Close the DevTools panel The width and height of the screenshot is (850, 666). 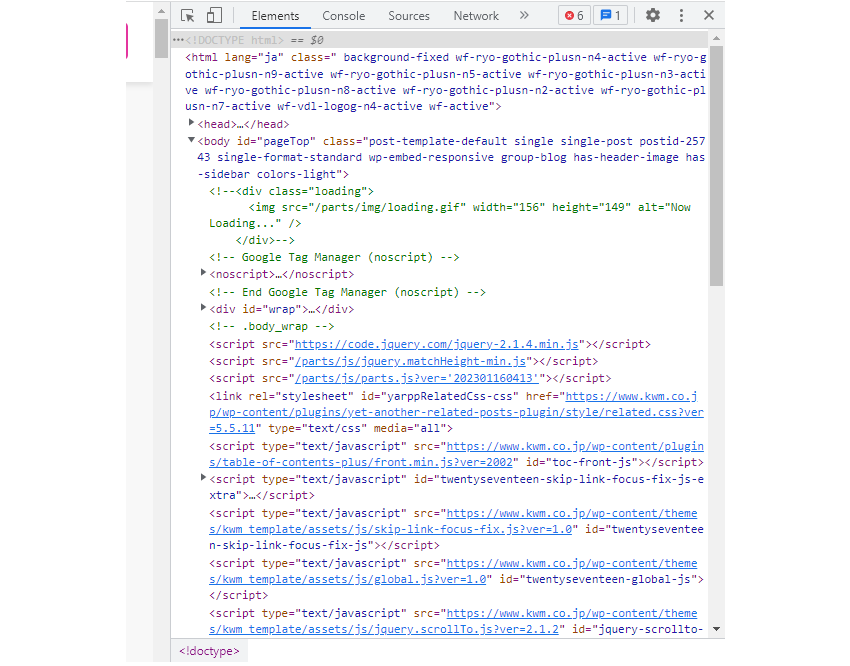(x=709, y=15)
